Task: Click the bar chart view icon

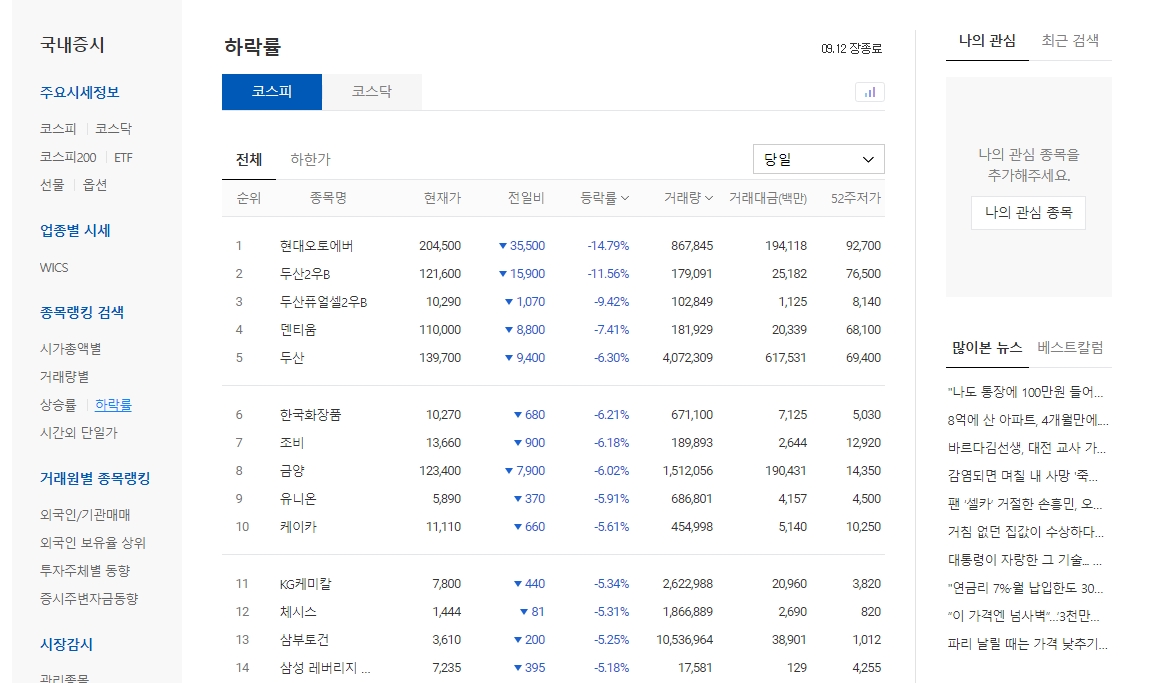Action: click(x=869, y=91)
